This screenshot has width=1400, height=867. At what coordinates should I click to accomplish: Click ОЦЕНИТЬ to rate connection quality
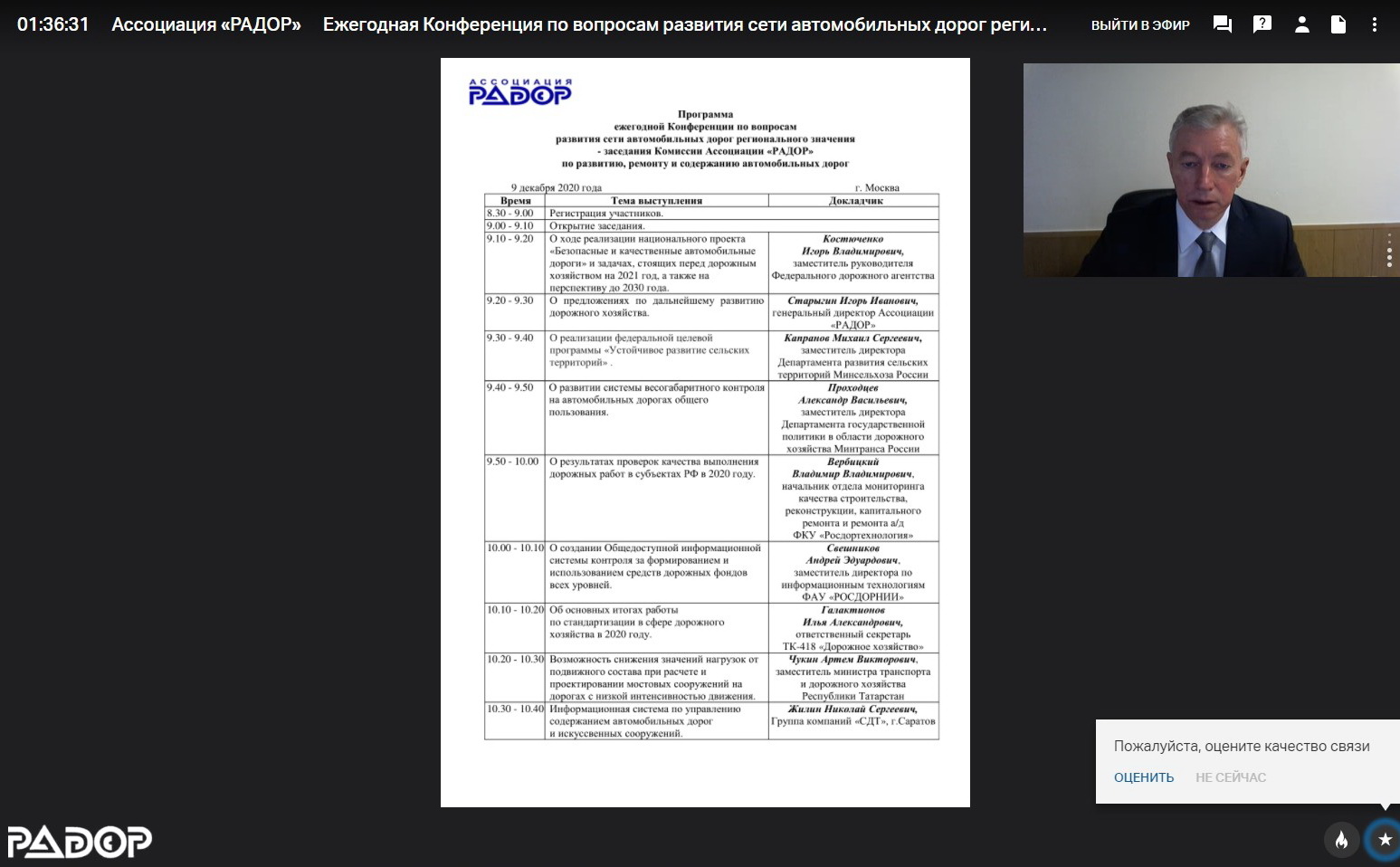[1143, 777]
